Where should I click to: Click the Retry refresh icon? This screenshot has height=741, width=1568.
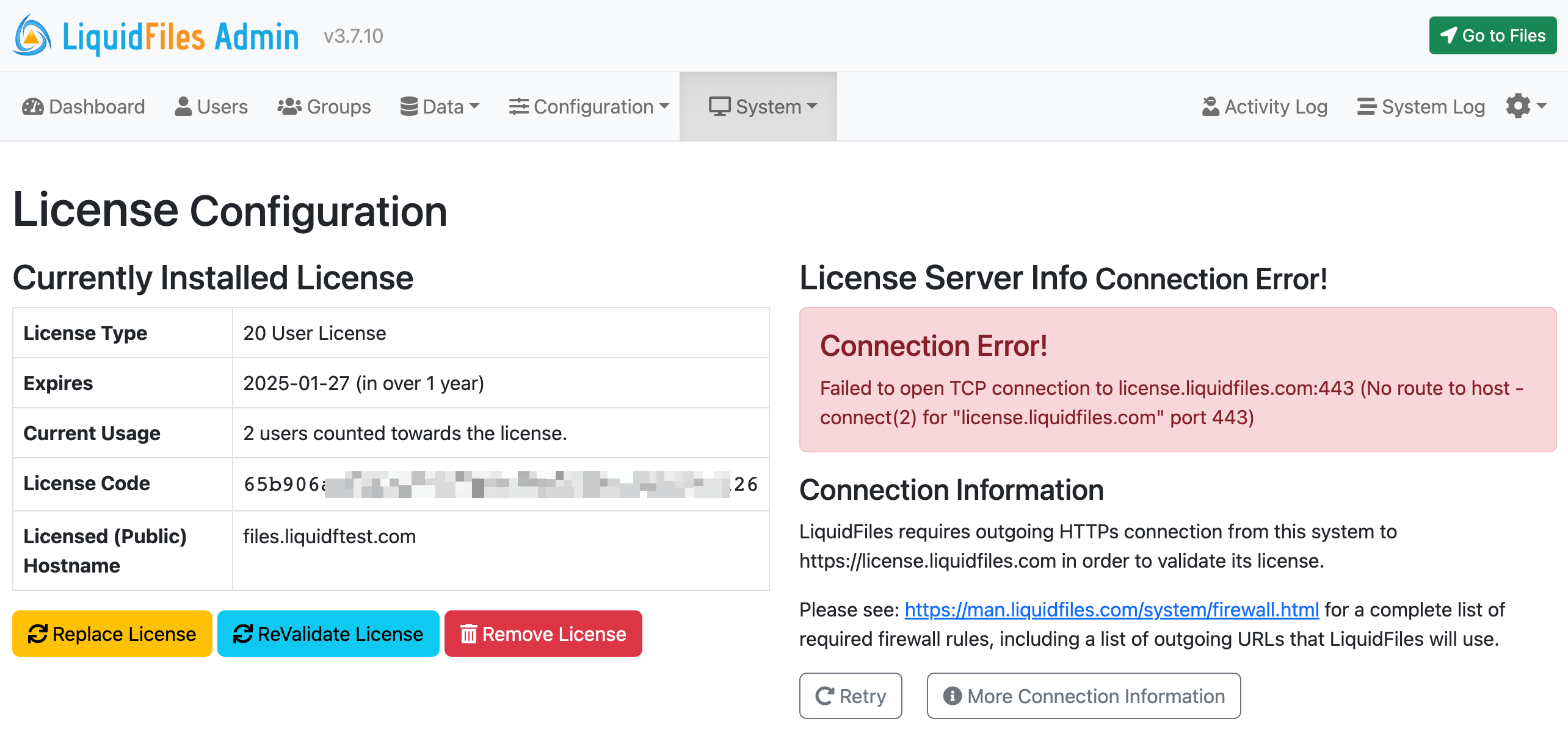coord(825,695)
